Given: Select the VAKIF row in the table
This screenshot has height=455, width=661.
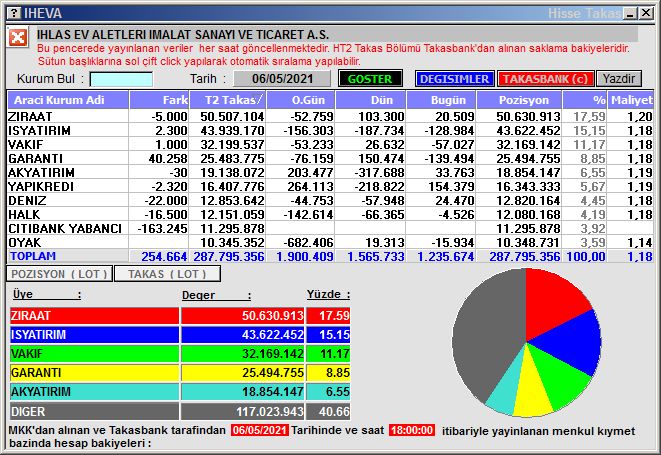Looking at the screenshot, I should [330, 145].
